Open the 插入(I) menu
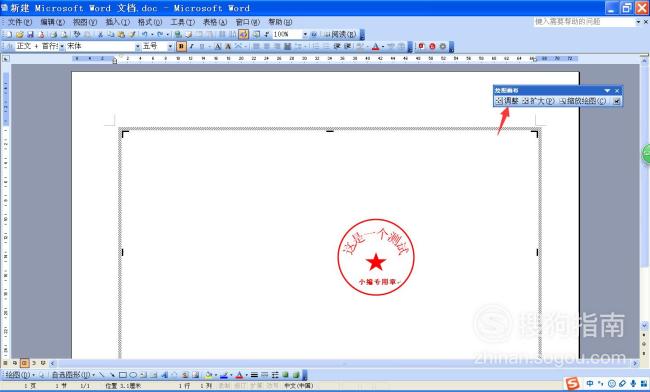650x392 pixels. [117, 22]
